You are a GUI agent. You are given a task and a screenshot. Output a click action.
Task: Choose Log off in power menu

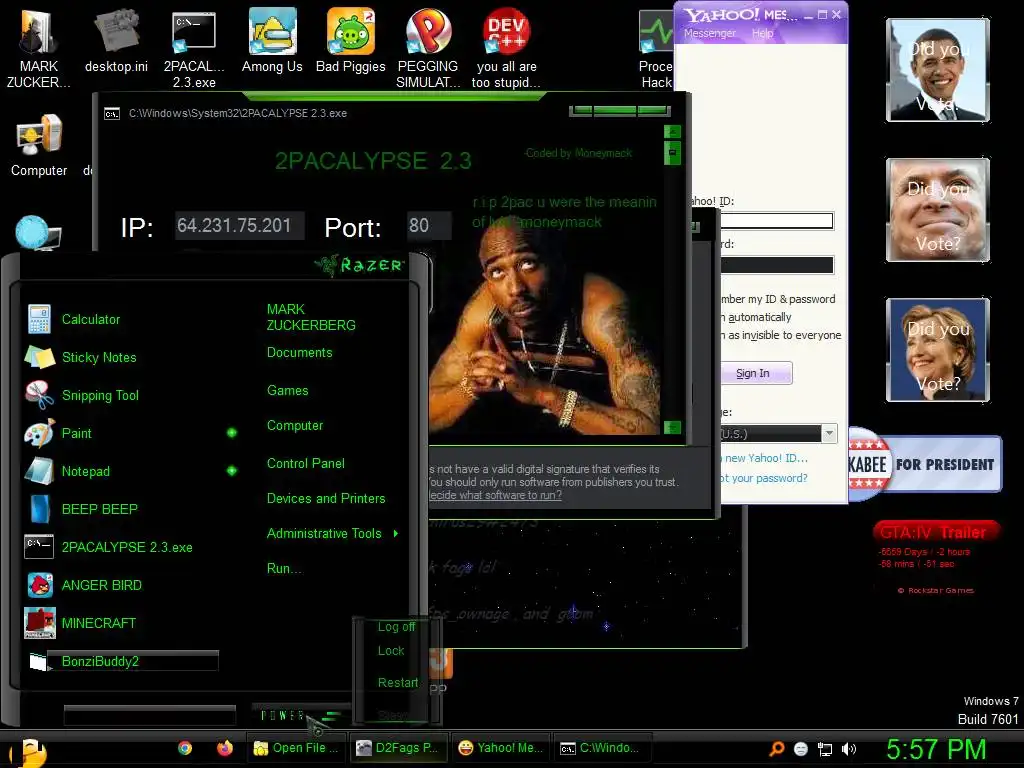pyautogui.click(x=396, y=627)
